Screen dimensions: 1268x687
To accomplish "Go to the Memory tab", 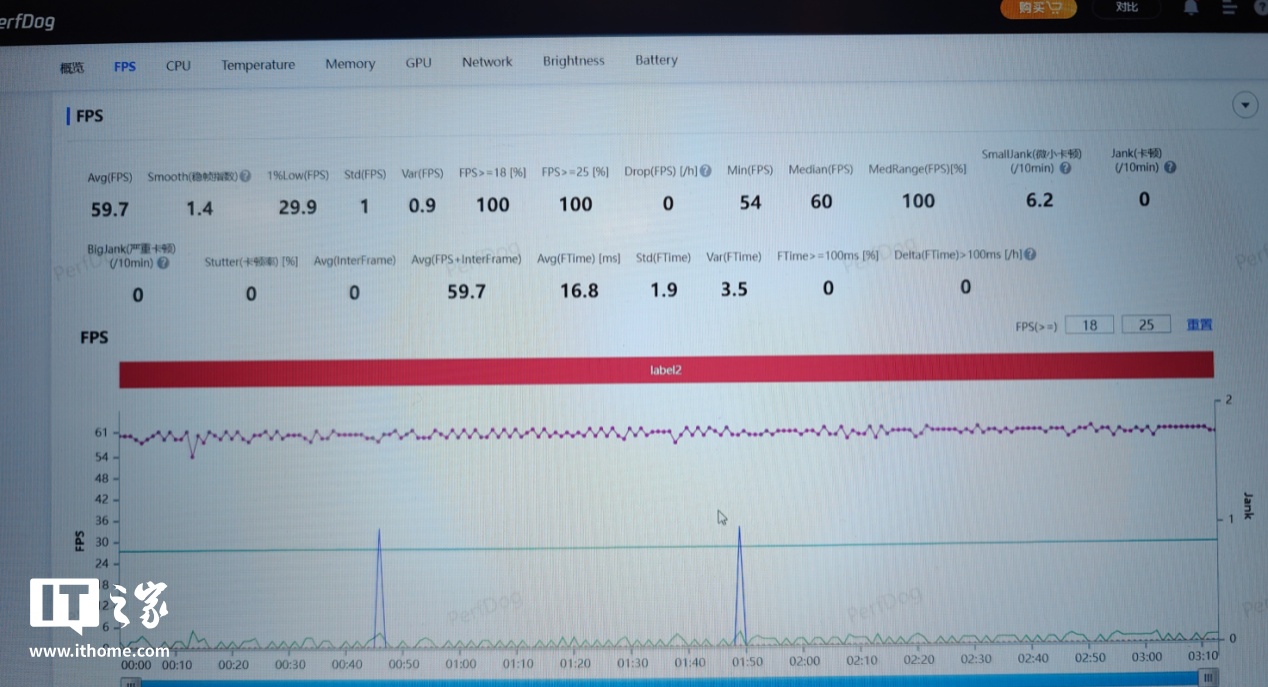I will tap(350, 64).
